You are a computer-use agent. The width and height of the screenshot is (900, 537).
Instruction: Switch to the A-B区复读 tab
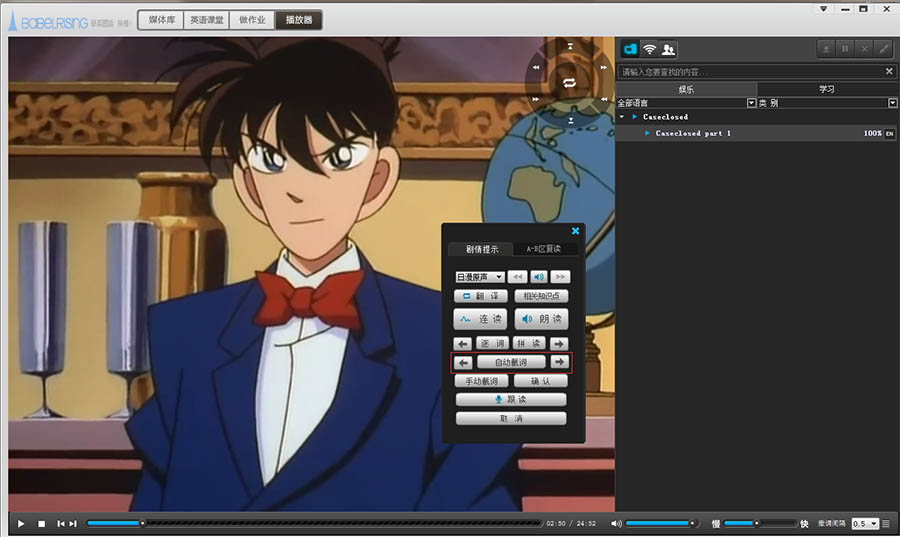544,249
